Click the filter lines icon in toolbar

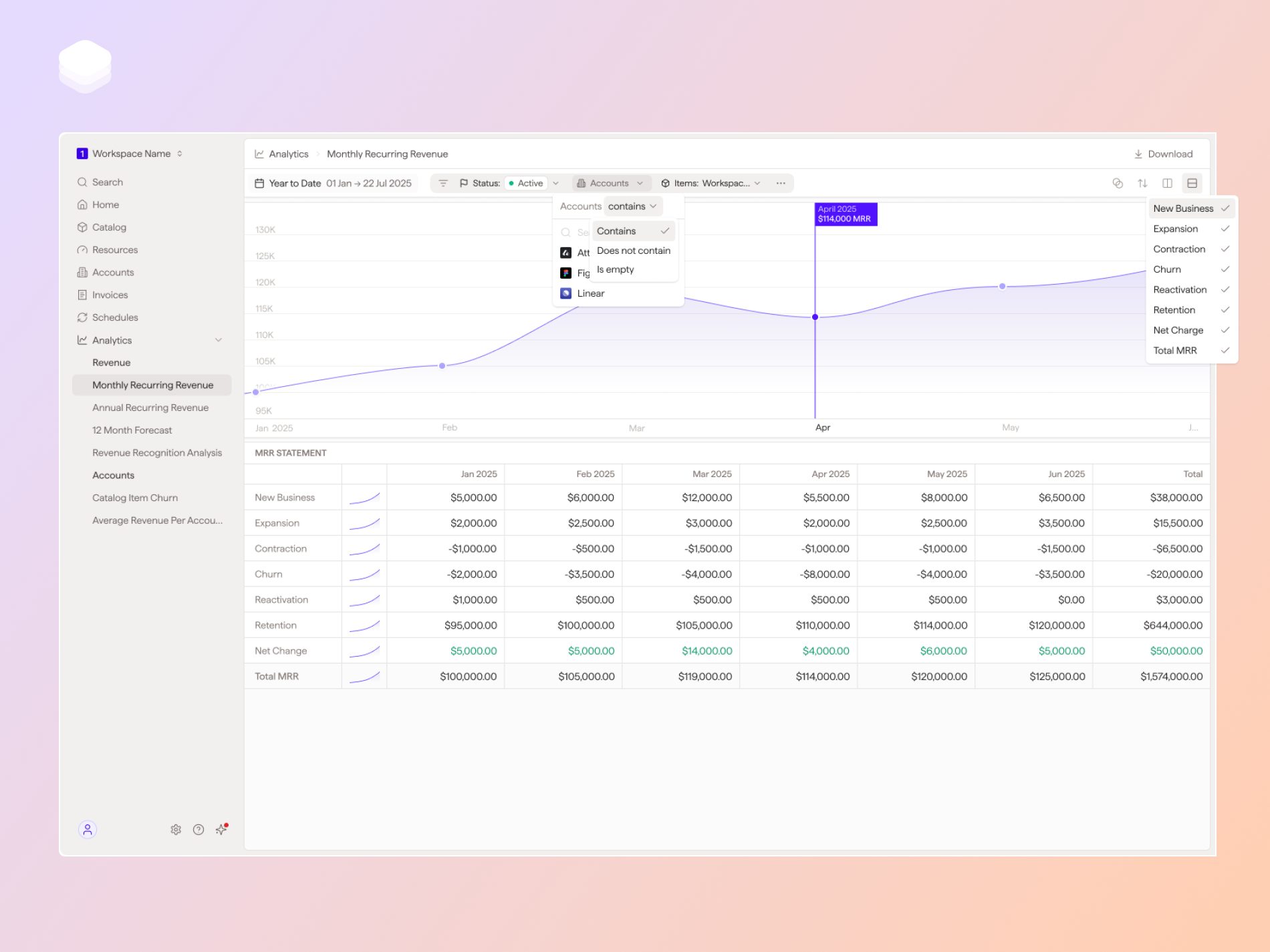pos(443,183)
